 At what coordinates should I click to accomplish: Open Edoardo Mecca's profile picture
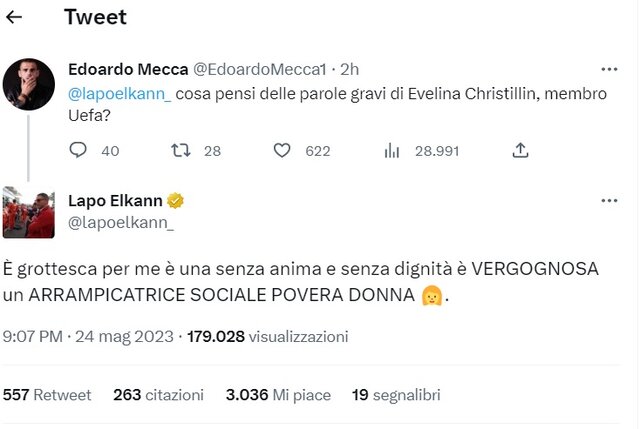(29, 84)
